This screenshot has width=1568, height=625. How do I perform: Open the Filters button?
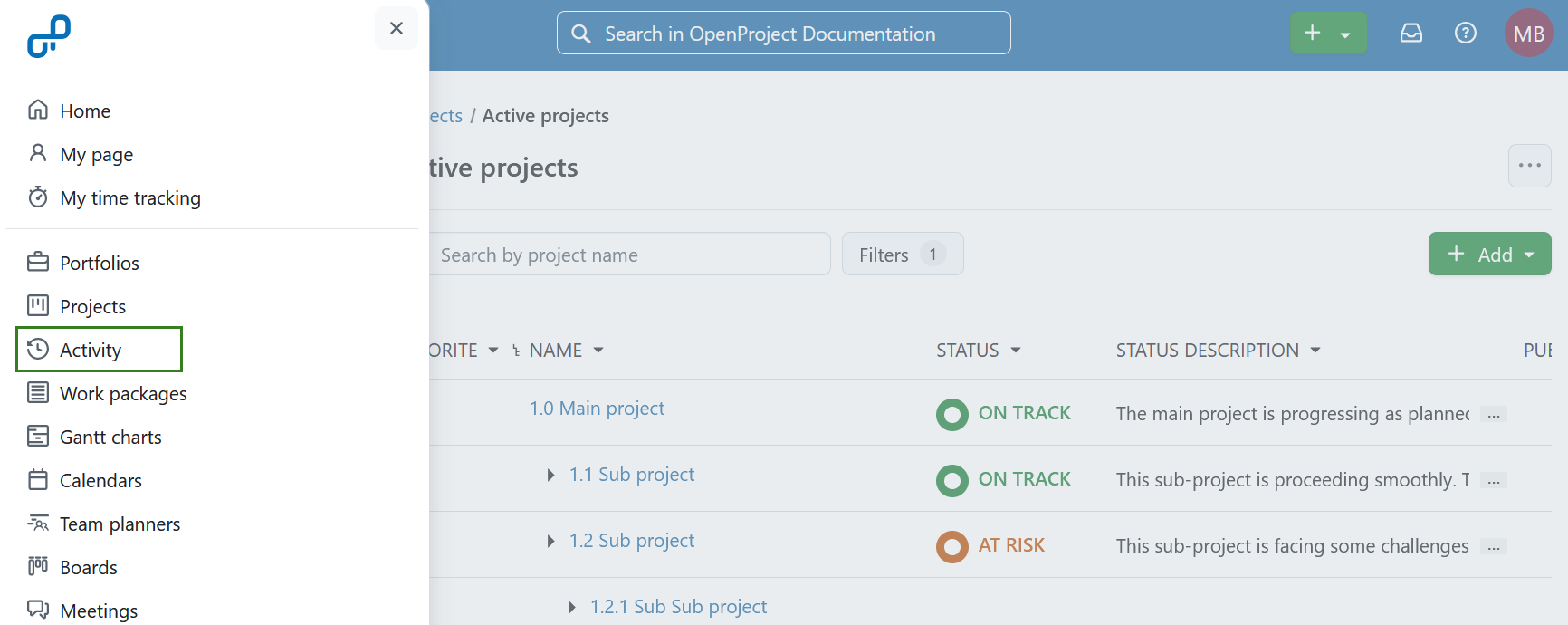pyautogui.click(x=902, y=255)
